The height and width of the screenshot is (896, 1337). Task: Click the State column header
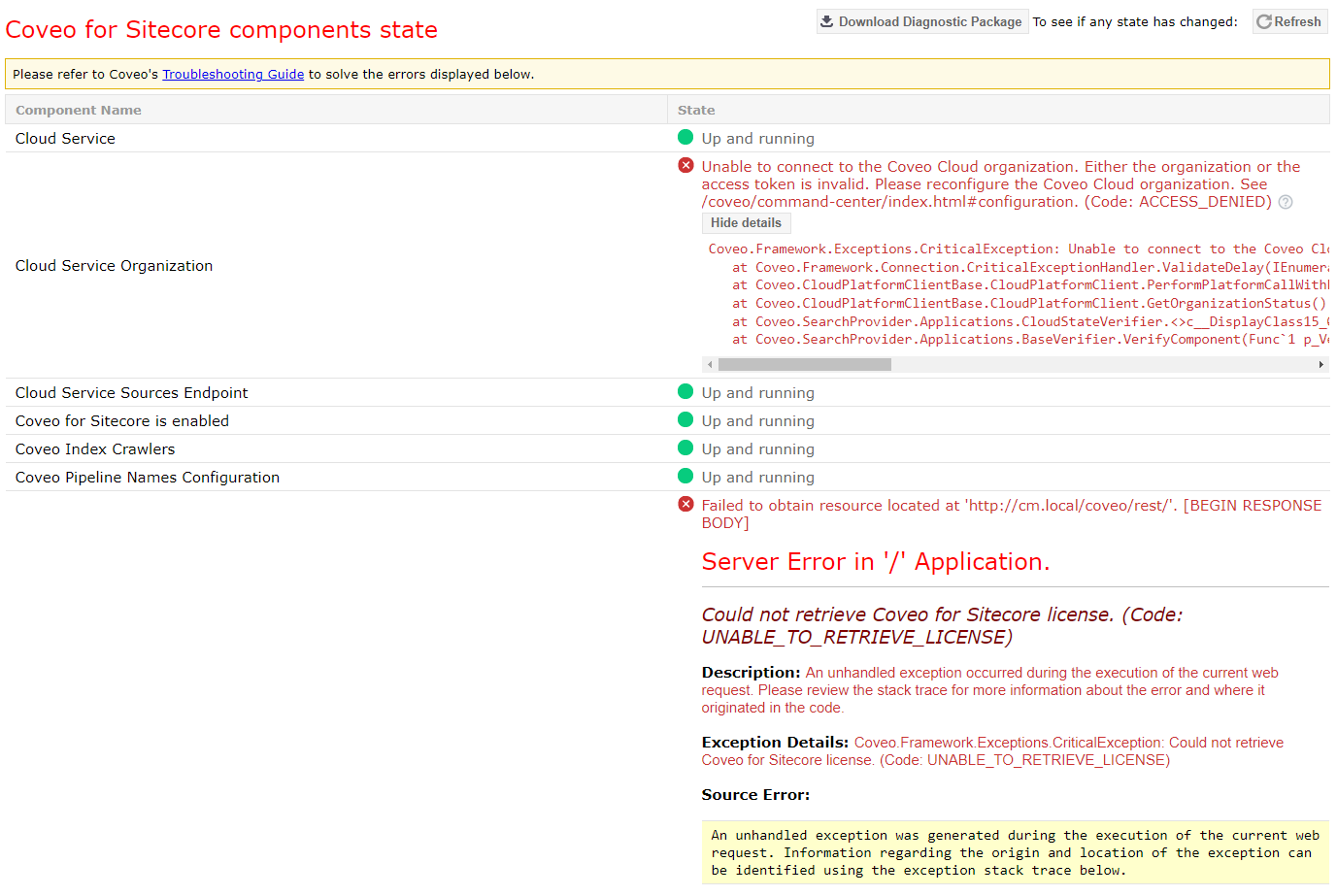tap(696, 111)
